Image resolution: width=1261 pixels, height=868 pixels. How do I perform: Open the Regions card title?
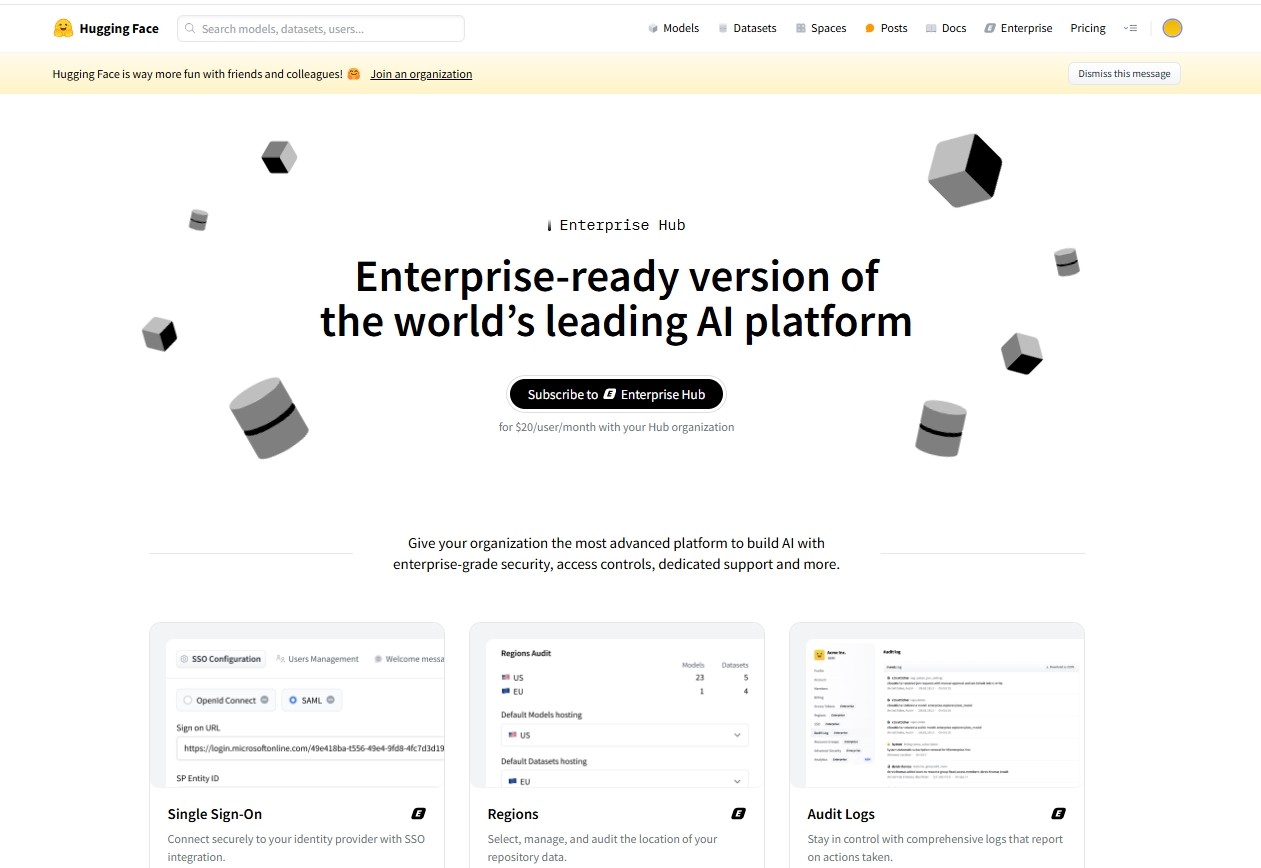513,814
